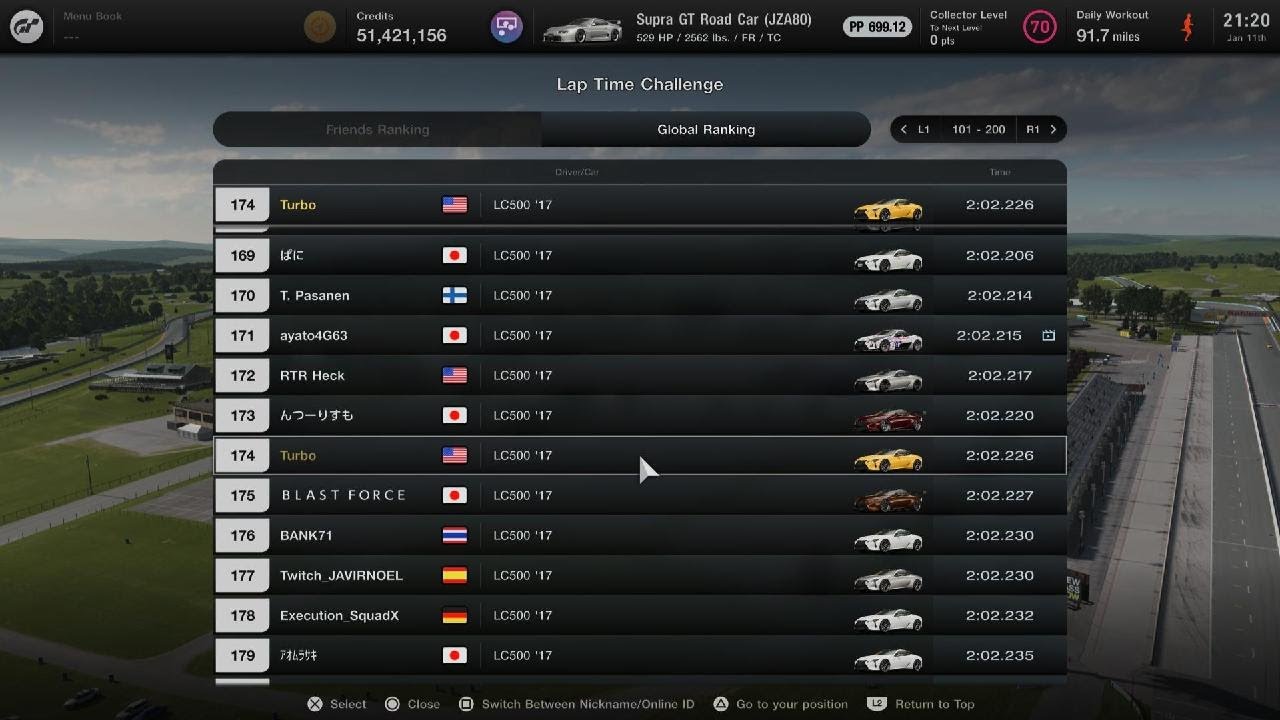The image size is (1280, 720).
Task: Click the 2:02.235 lap time
Action: coord(1000,655)
